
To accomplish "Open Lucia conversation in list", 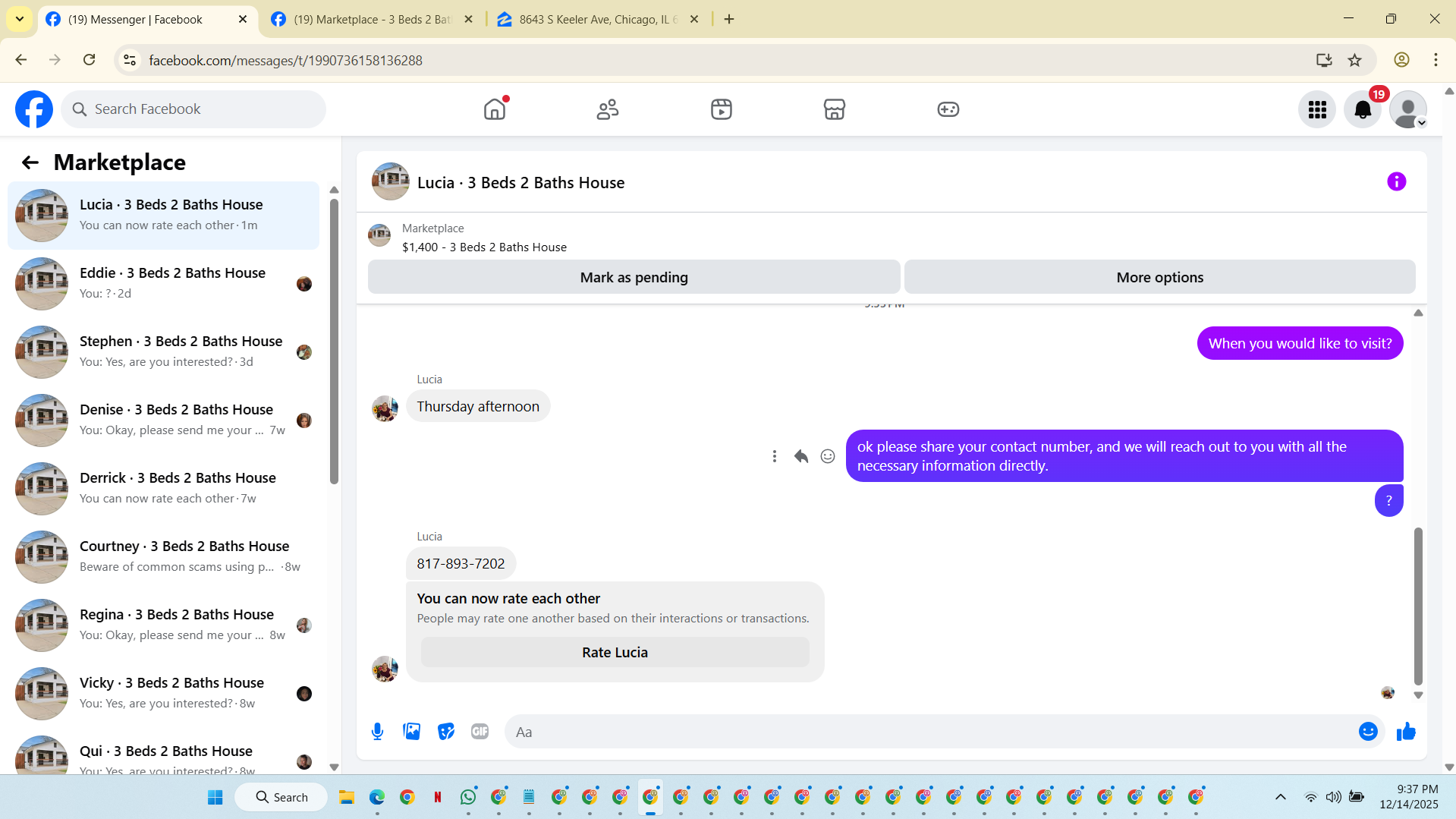I will pyautogui.click(x=163, y=216).
